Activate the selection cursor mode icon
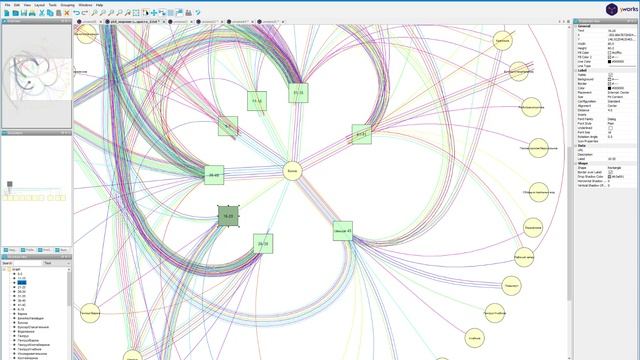640x360 pixels. [146, 13]
